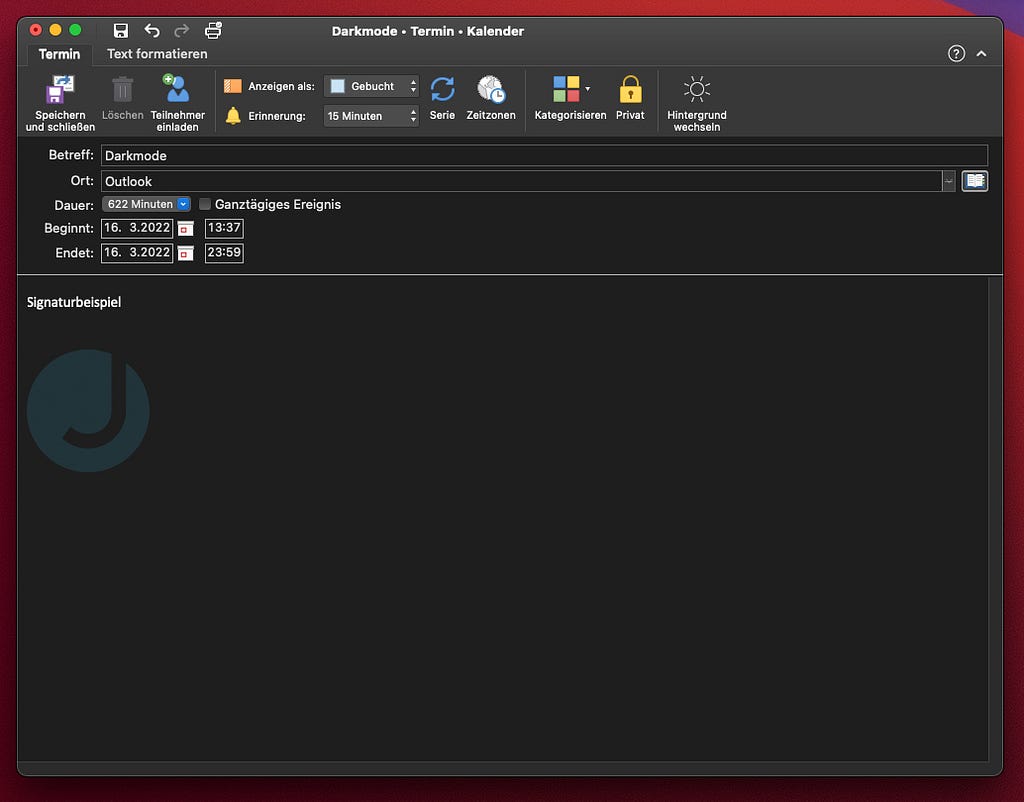The image size is (1024, 802).
Task: Open calendar picker beside Endet date
Action: coord(185,253)
